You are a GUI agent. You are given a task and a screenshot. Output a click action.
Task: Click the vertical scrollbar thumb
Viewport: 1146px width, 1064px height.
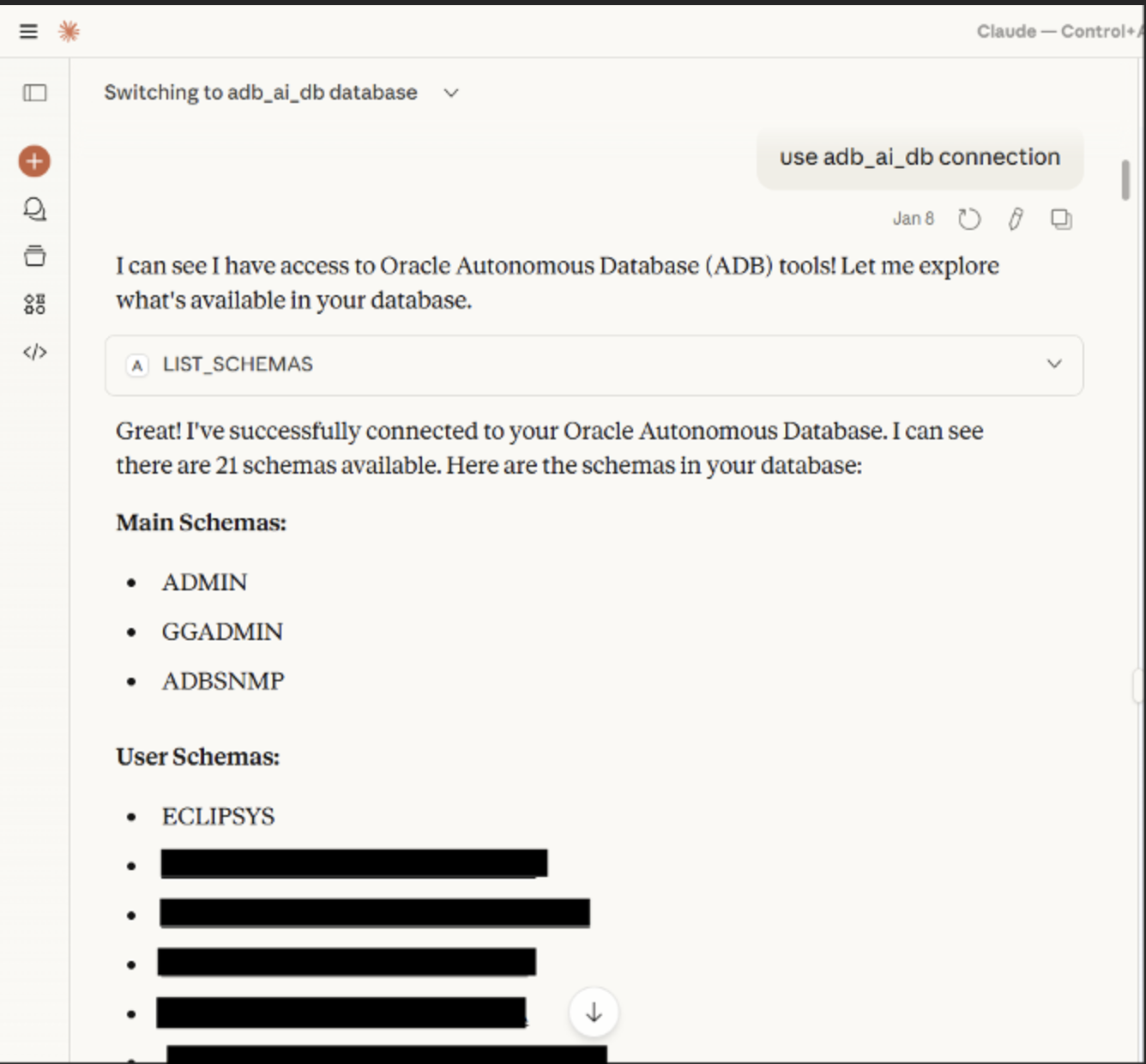(x=1125, y=180)
